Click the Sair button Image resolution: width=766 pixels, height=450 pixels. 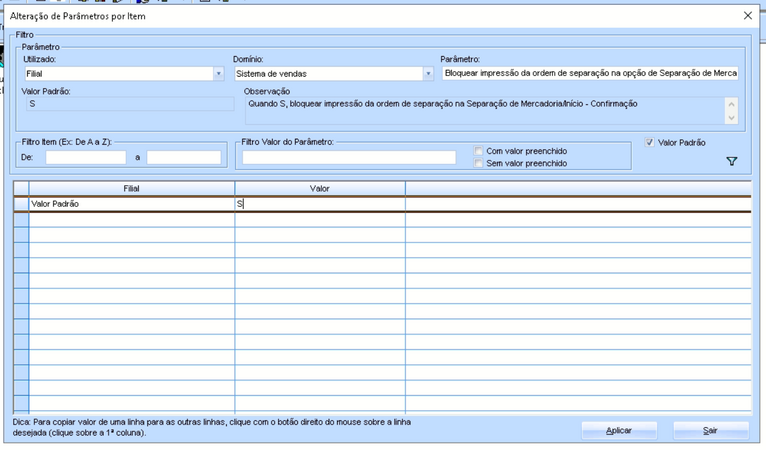pos(710,430)
